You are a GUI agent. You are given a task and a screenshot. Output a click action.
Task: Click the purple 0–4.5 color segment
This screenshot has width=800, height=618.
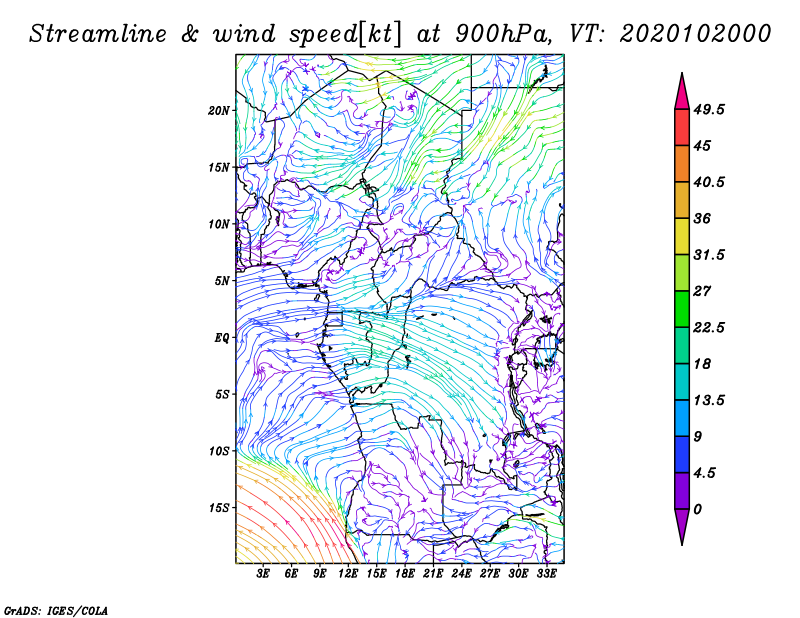[682, 491]
